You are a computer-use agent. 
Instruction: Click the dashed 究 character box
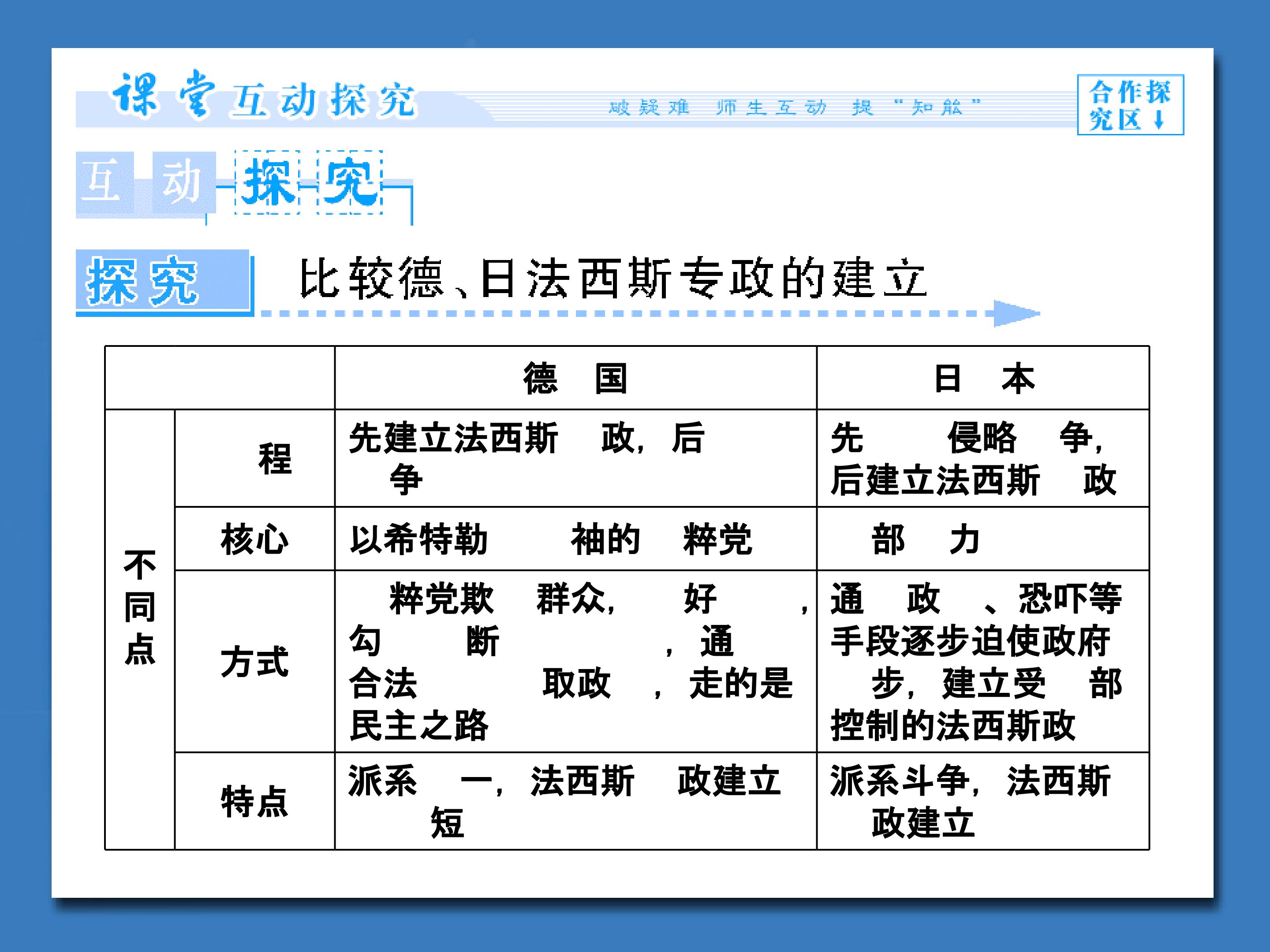click(350, 182)
